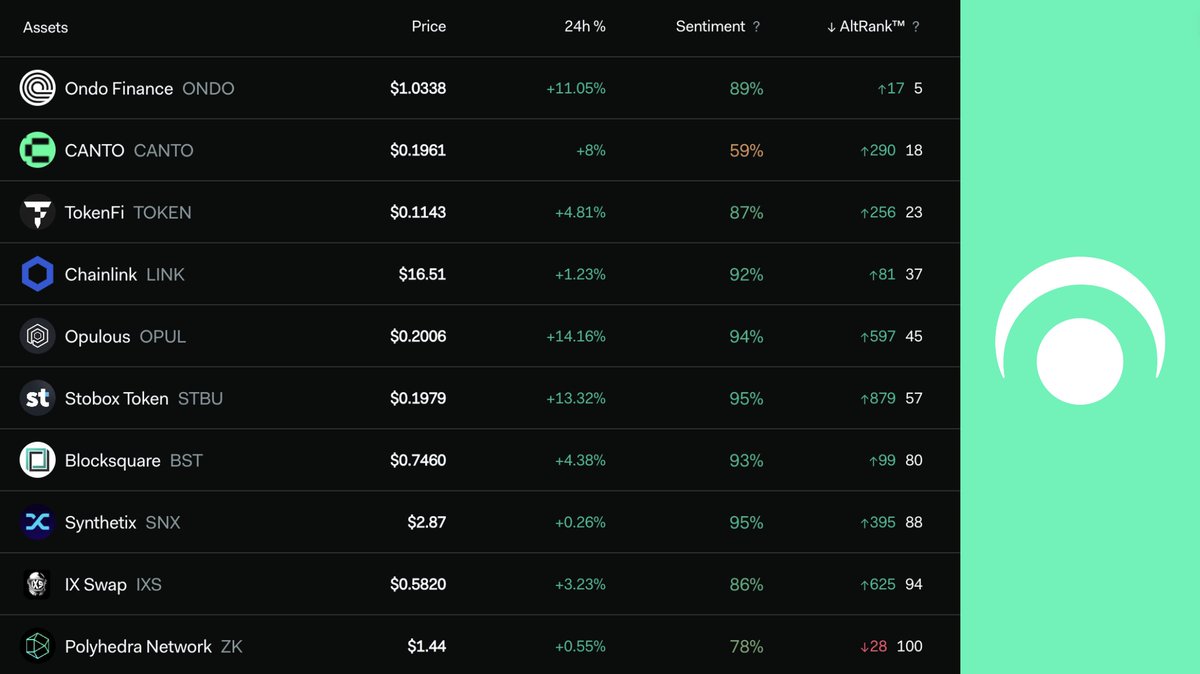Open the CANTO asset name

pos(94,150)
